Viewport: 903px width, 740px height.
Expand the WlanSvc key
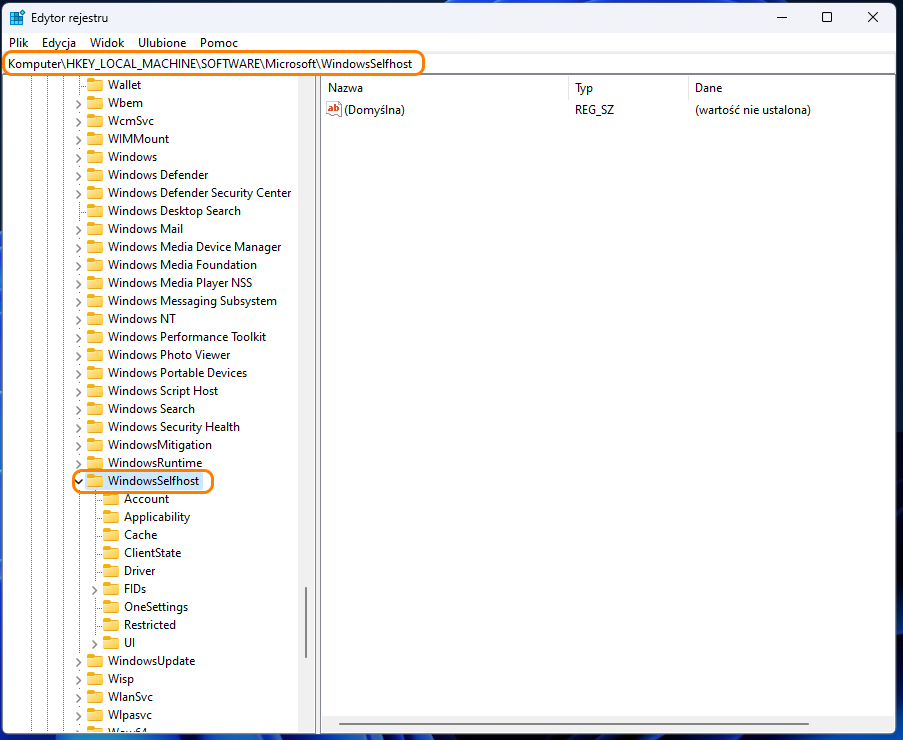78,697
